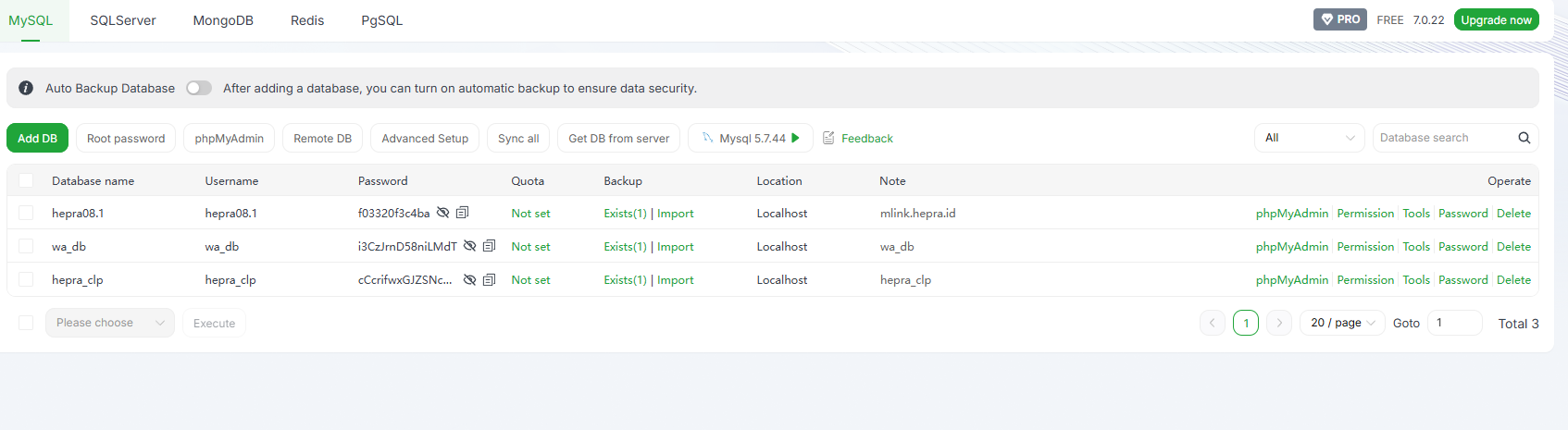This screenshot has width=1568, height=430.
Task: Enable the Auto Backup Database switch
Action: pyautogui.click(x=198, y=88)
